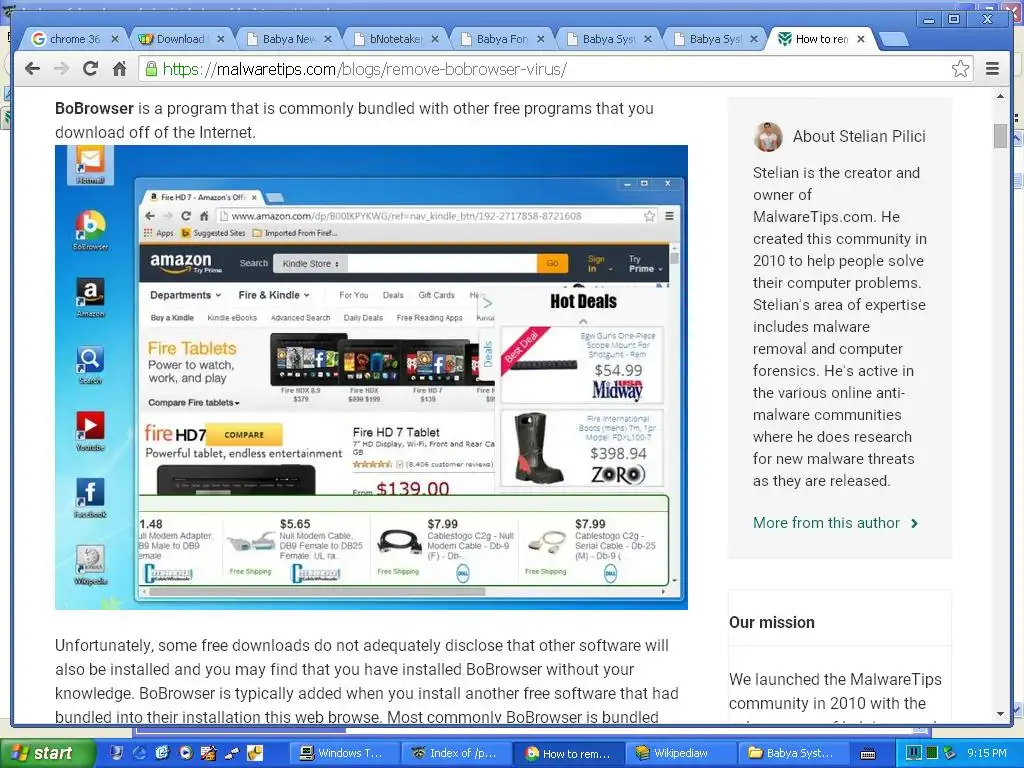This screenshot has height=768, width=1024.
Task: Click the white network connector quick launch icon
Action: pyautogui.click(x=232, y=754)
